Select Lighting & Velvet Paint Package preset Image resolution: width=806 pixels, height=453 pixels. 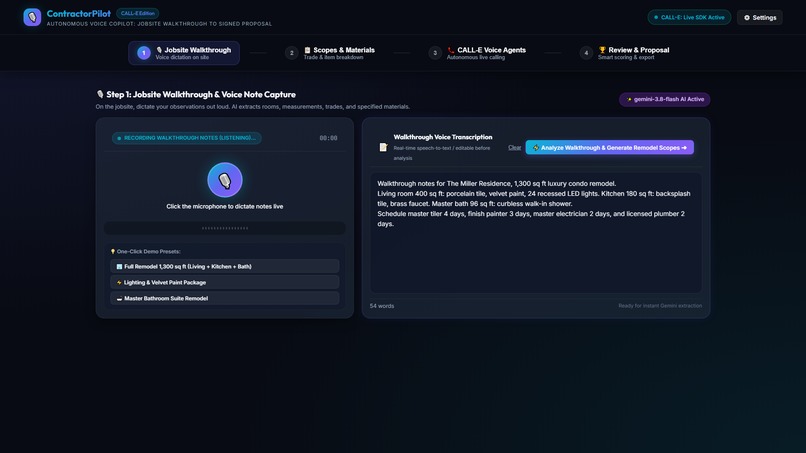(x=225, y=282)
